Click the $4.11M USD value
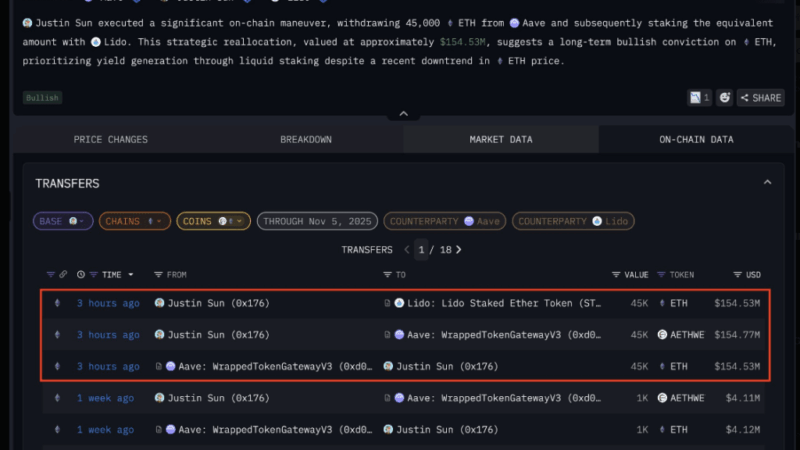Screen dimensions: 800x450 (x=743, y=398)
